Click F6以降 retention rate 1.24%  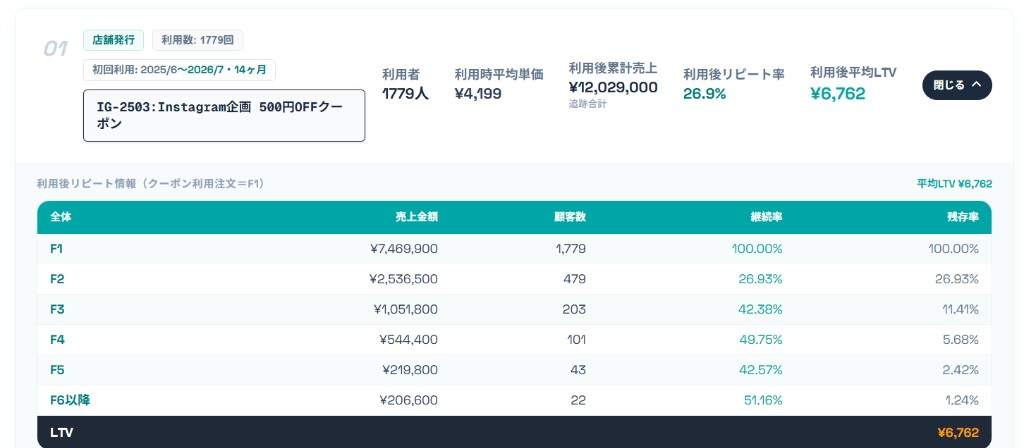[961, 400]
